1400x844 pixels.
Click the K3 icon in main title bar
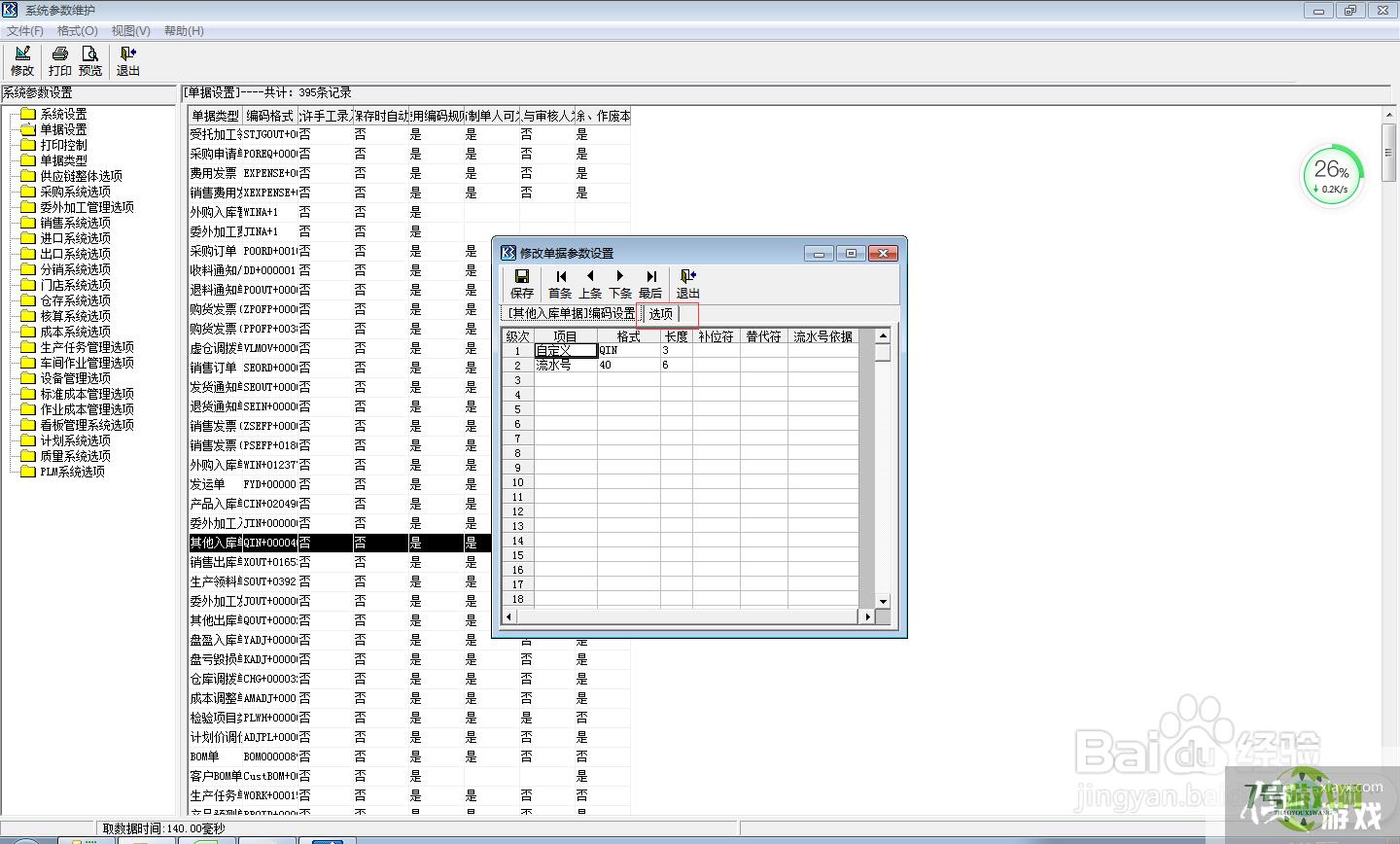(11, 10)
